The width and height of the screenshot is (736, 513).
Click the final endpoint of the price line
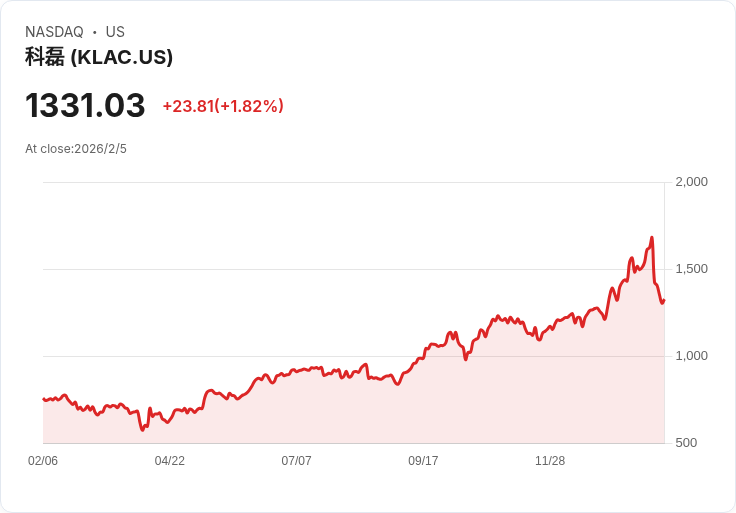(664, 300)
